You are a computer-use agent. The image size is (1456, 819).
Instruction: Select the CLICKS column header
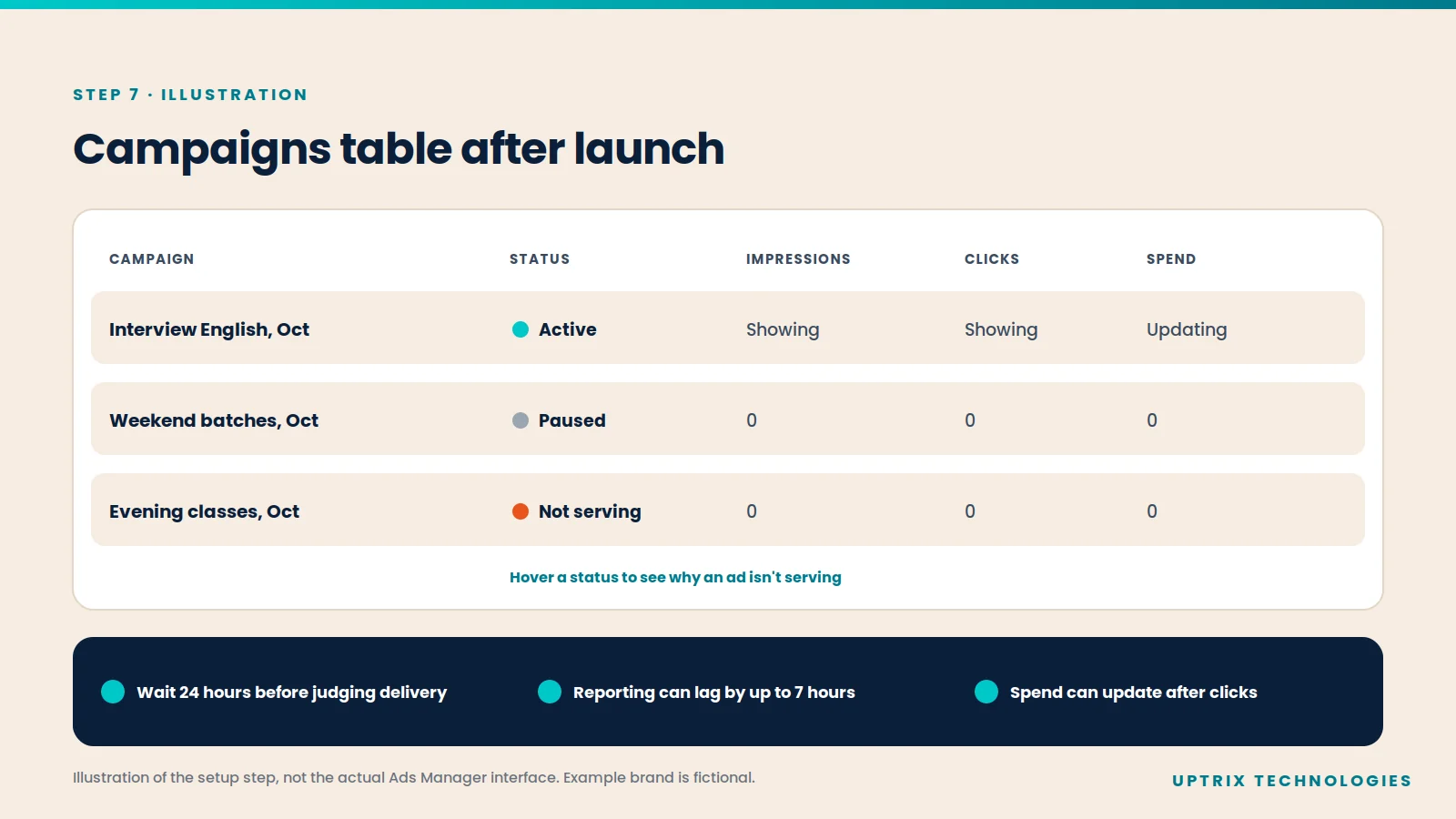coord(992,259)
